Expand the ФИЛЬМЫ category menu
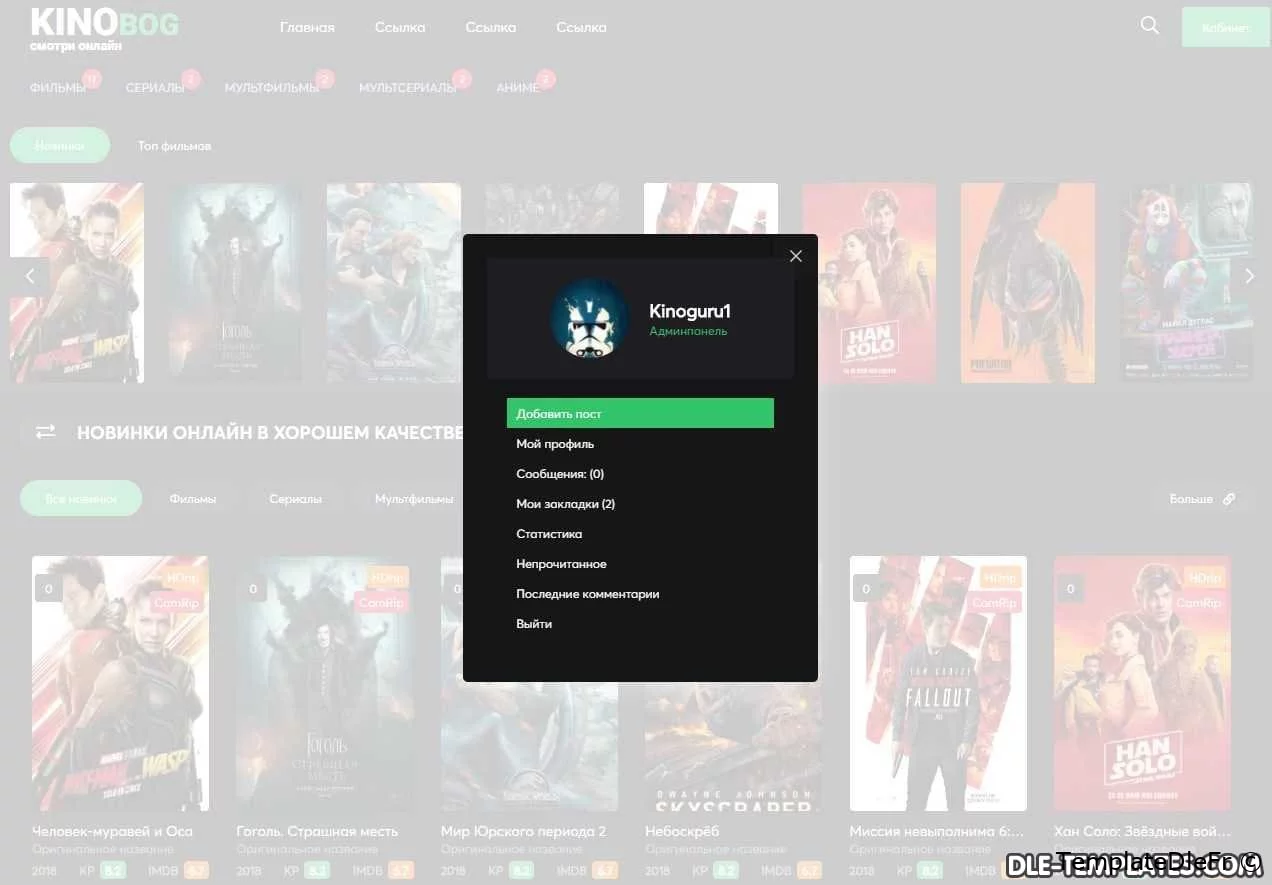Image resolution: width=1272 pixels, height=885 pixels. [58, 88]
